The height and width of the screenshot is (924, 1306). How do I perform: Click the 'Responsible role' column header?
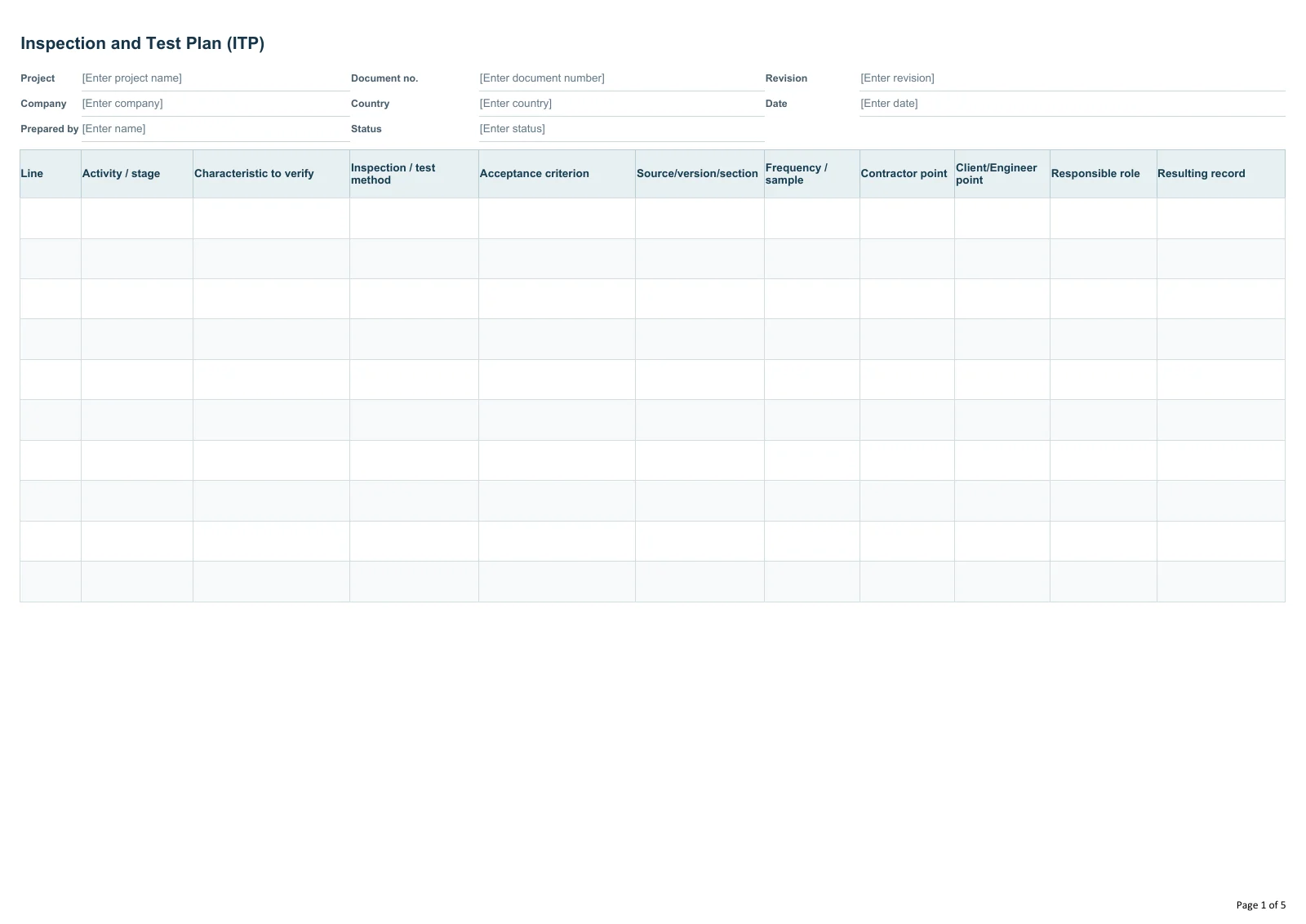[x=1104, y=174]
